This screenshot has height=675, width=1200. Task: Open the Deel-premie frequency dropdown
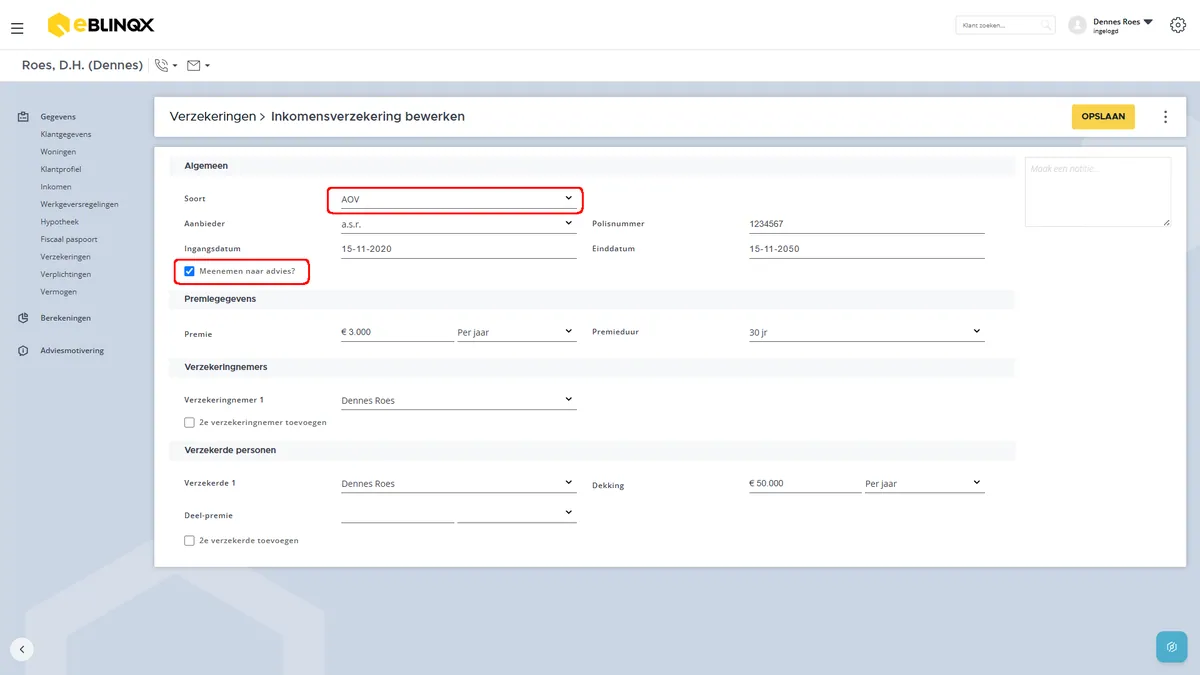pos(516,513)
